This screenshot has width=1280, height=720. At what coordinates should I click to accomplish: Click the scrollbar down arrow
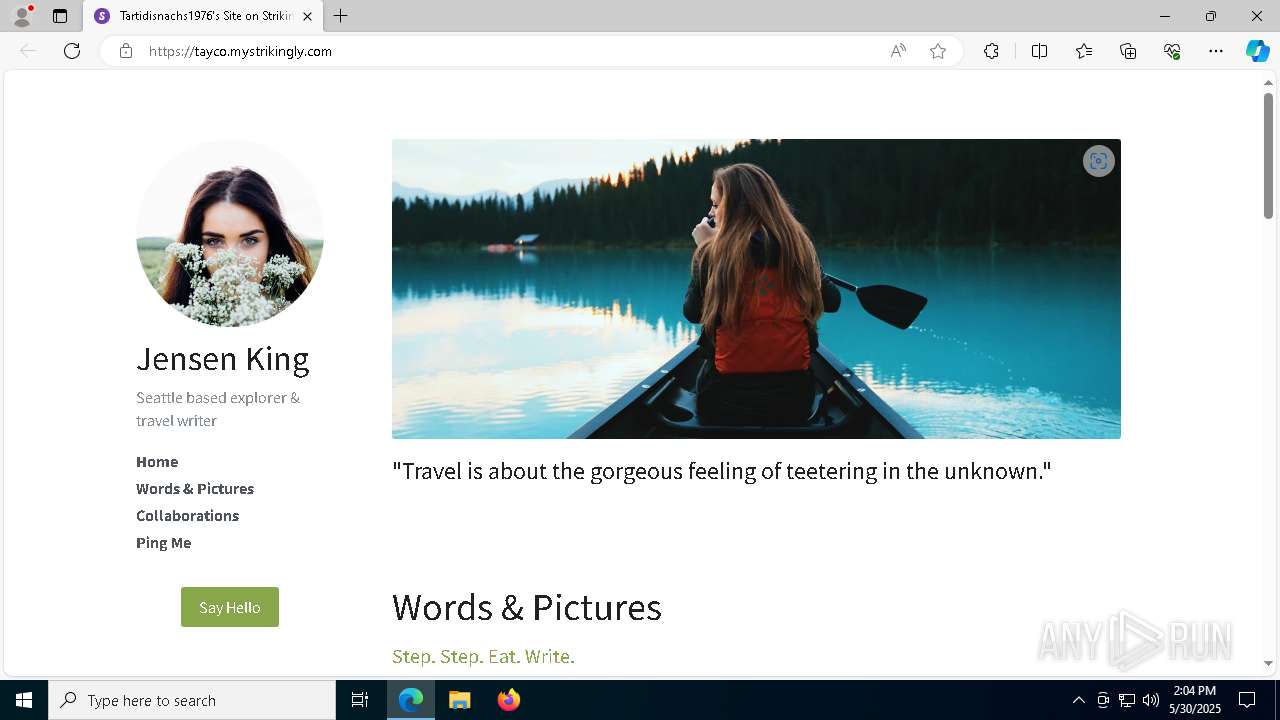[1268, 663]
